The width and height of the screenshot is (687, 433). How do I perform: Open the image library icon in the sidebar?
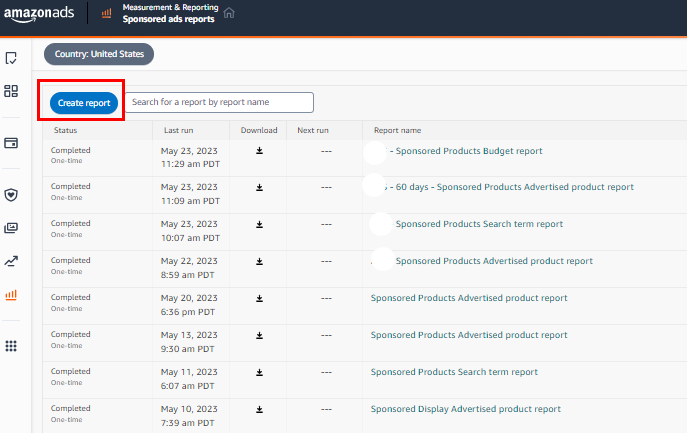coord(12,228)
